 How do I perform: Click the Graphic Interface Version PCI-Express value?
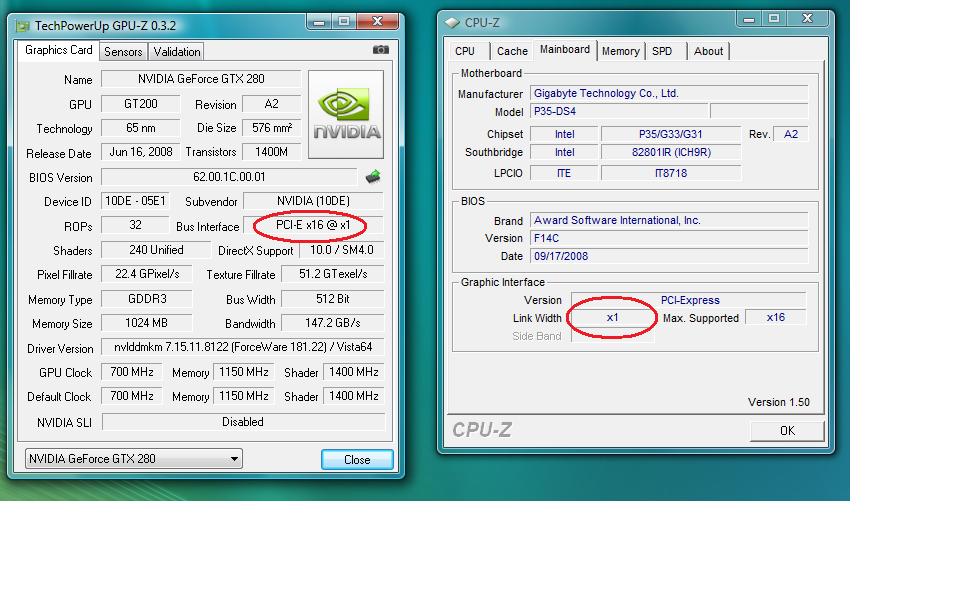(689, 300)
